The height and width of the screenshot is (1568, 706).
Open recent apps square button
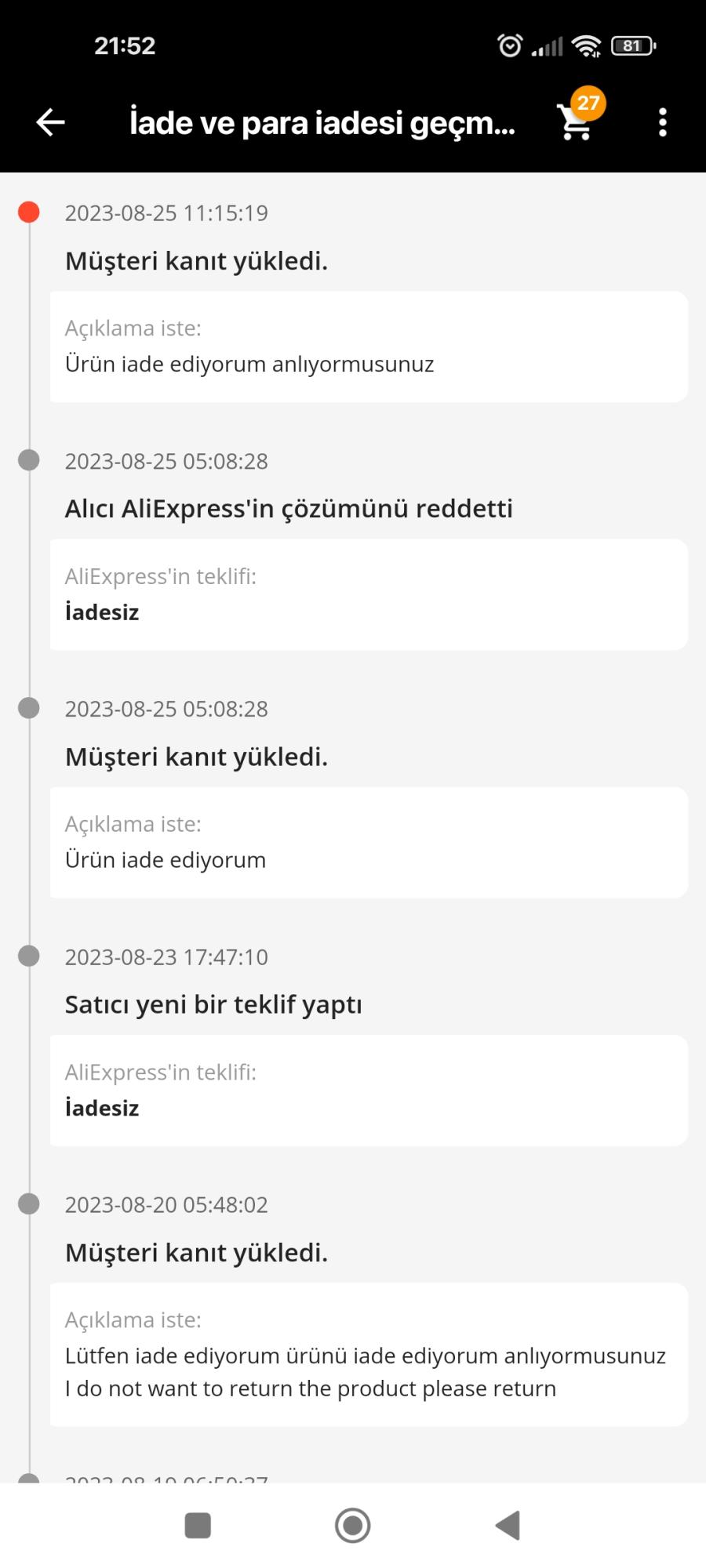point(198,1526)
